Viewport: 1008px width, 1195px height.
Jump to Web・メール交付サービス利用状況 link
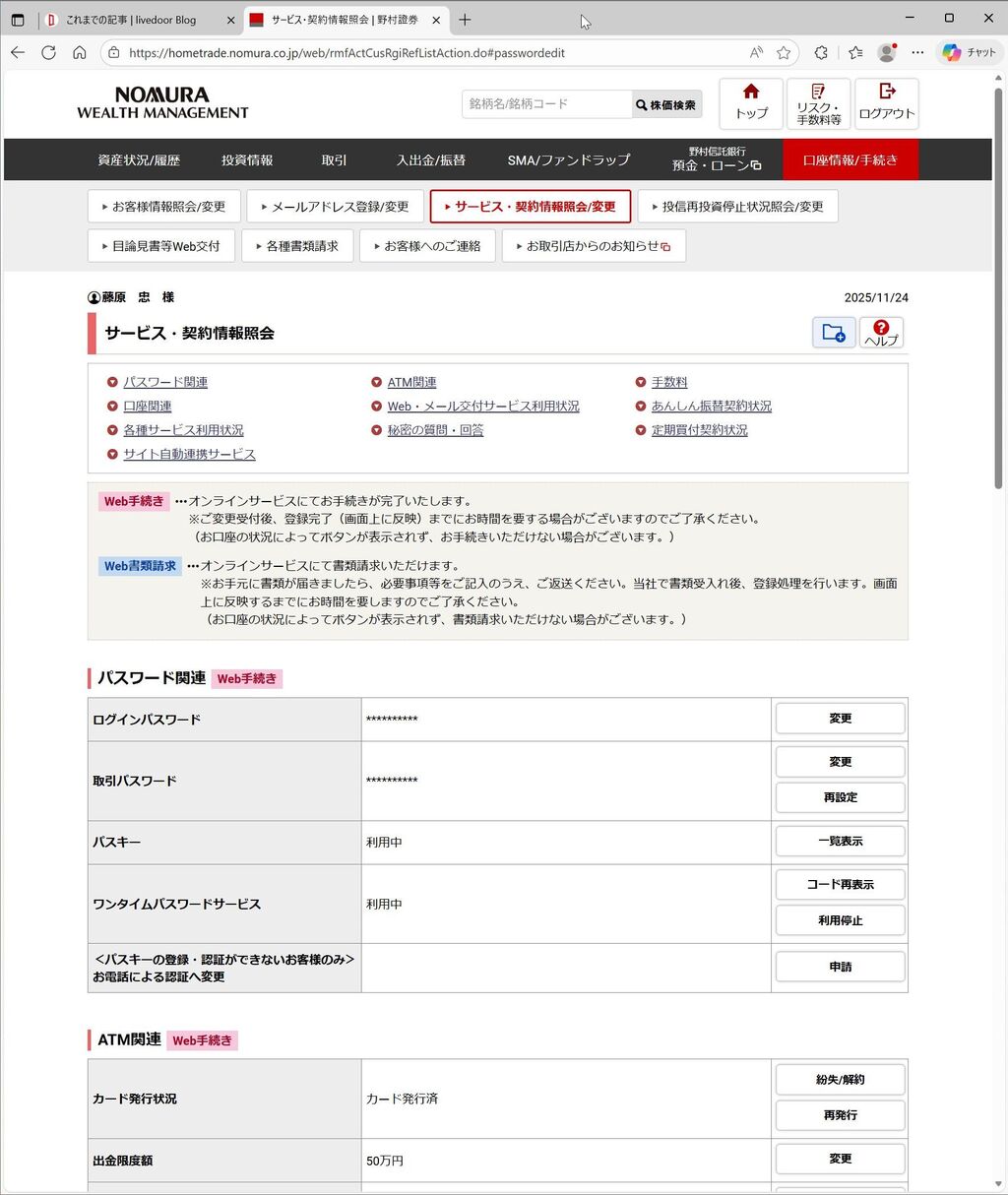[483, 406]
